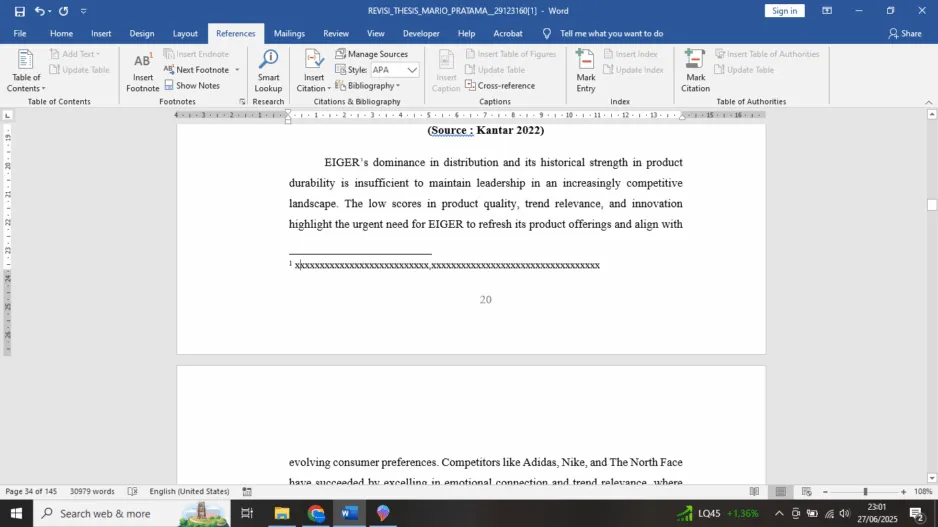Switch to the Mailings tab

(289, 33)
